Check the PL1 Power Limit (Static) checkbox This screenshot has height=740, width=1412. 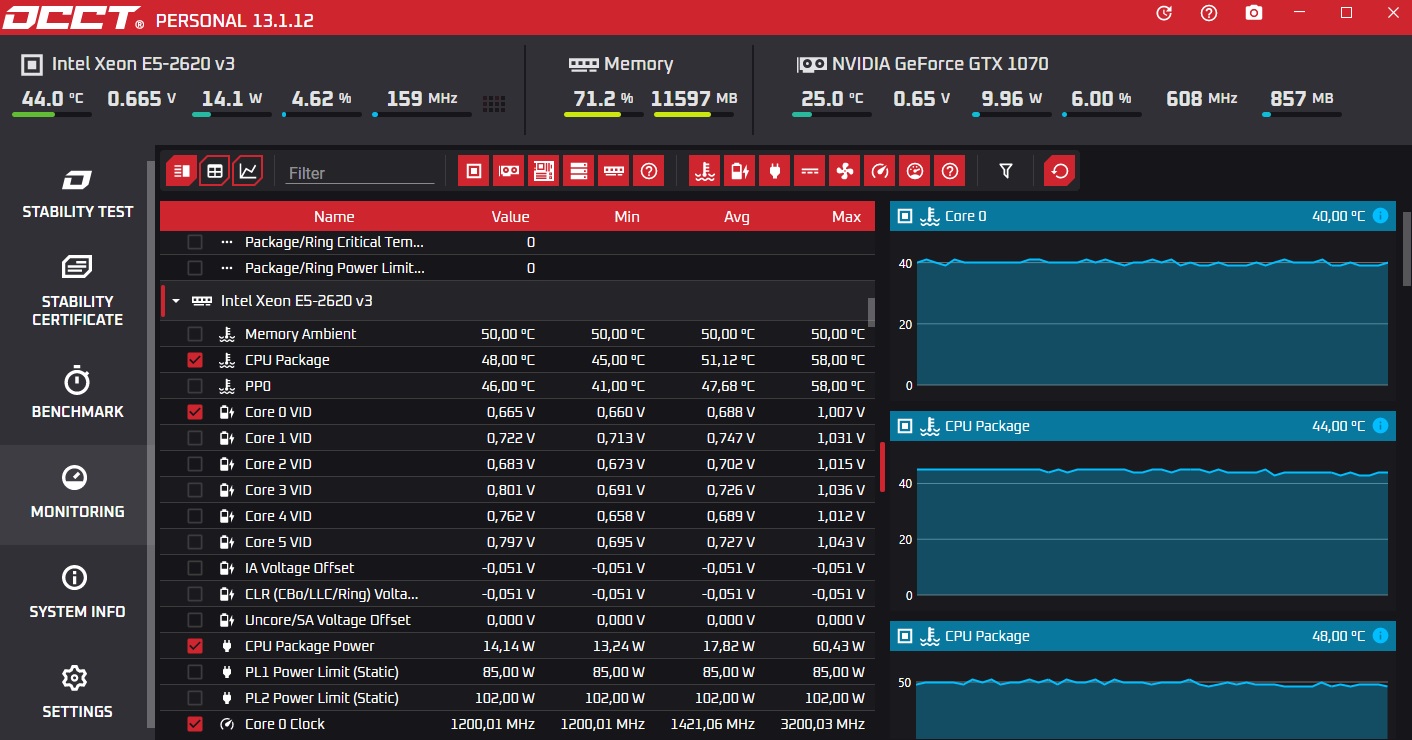(x=195, y=672)
